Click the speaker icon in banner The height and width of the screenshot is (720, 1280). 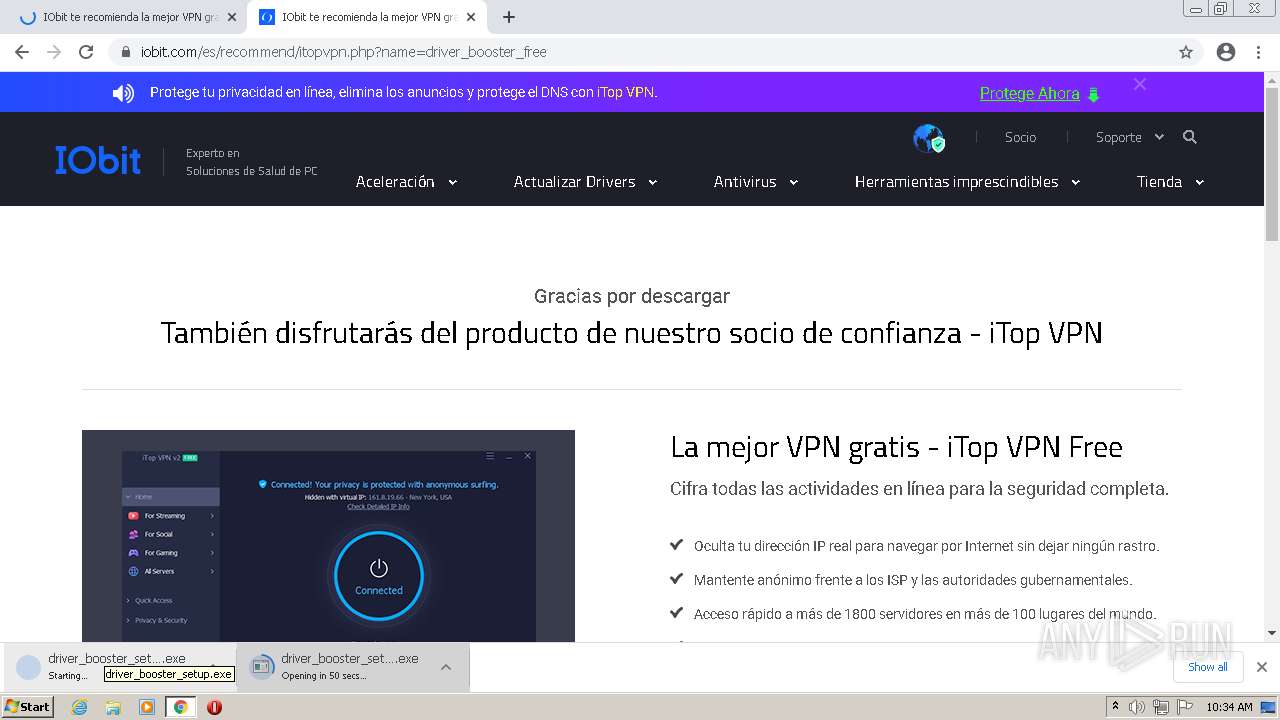tap(123, 93)
